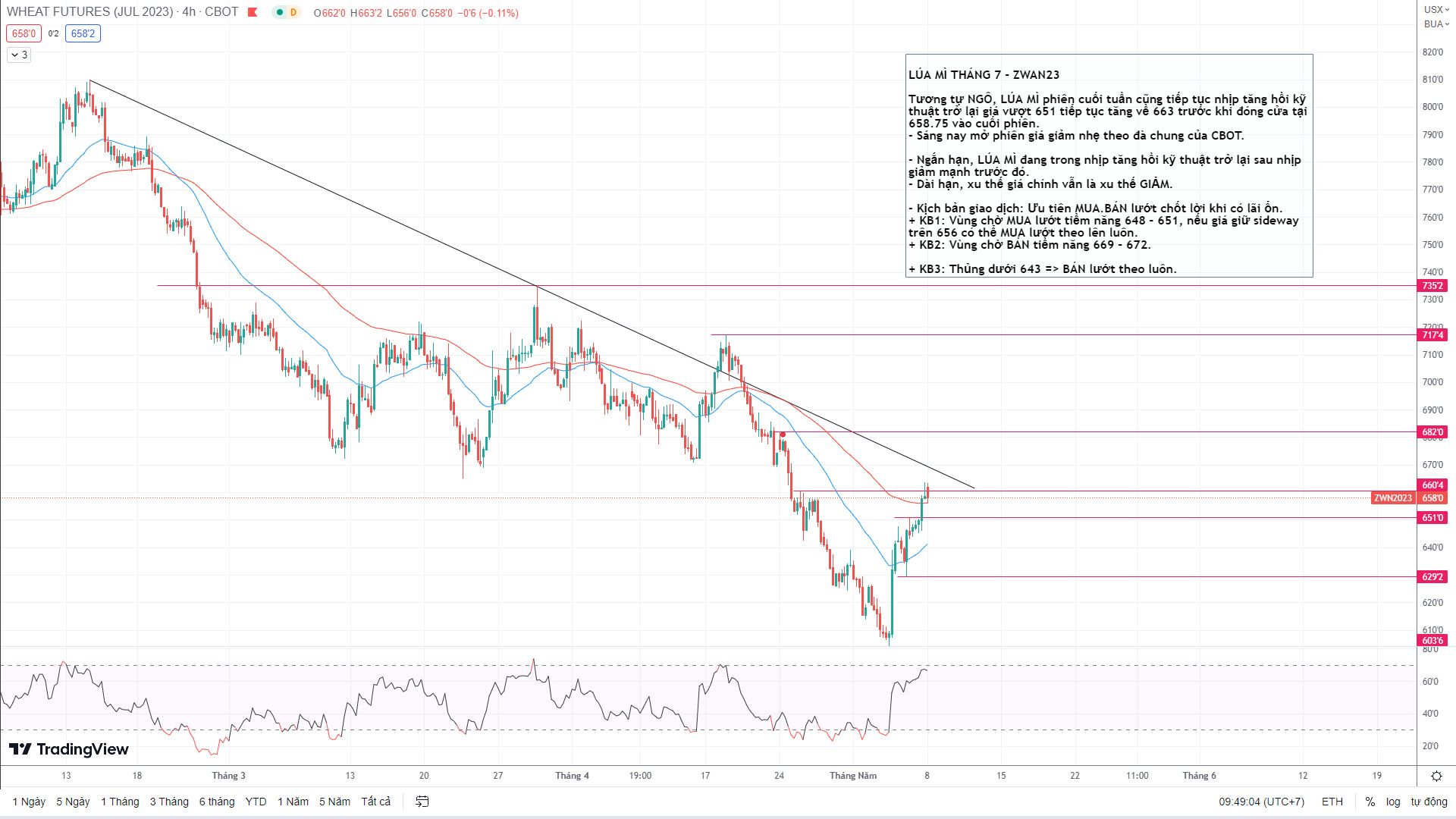Toggle tự động auto scale

[x=1429, y=802]
